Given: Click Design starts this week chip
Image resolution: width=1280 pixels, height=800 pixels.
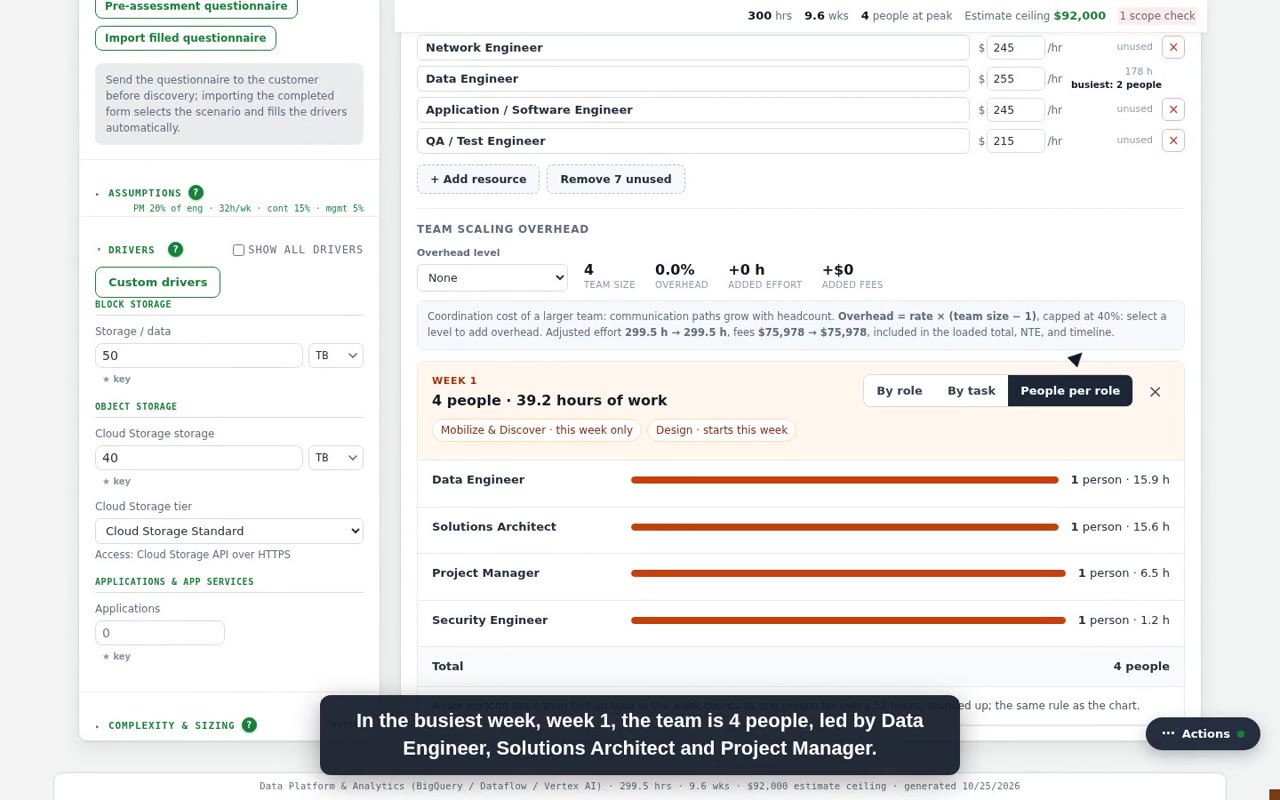Looking at the screenshot, I should [x=721, y=430].
